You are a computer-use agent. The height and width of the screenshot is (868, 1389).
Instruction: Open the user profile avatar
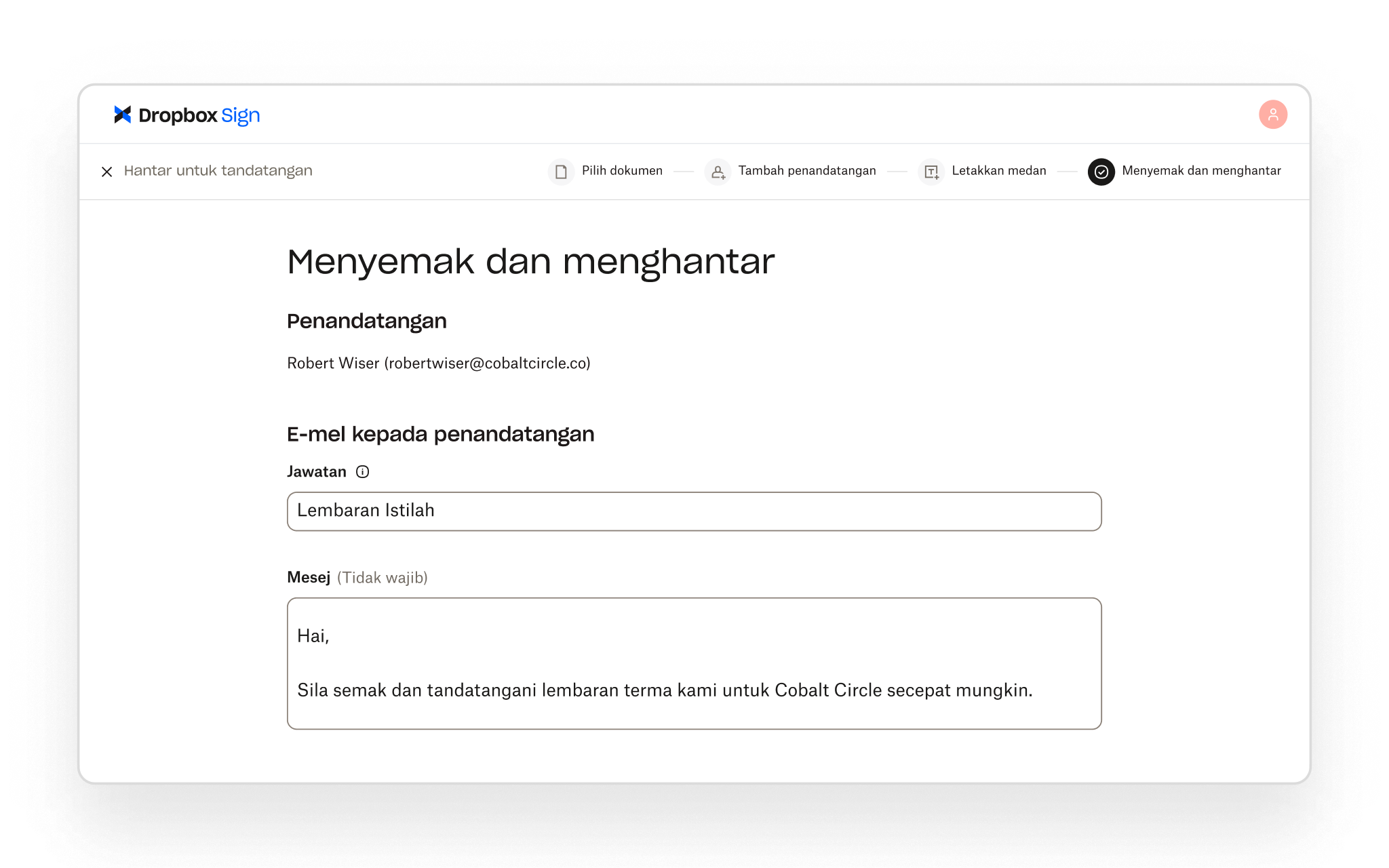pos(1273,115)
